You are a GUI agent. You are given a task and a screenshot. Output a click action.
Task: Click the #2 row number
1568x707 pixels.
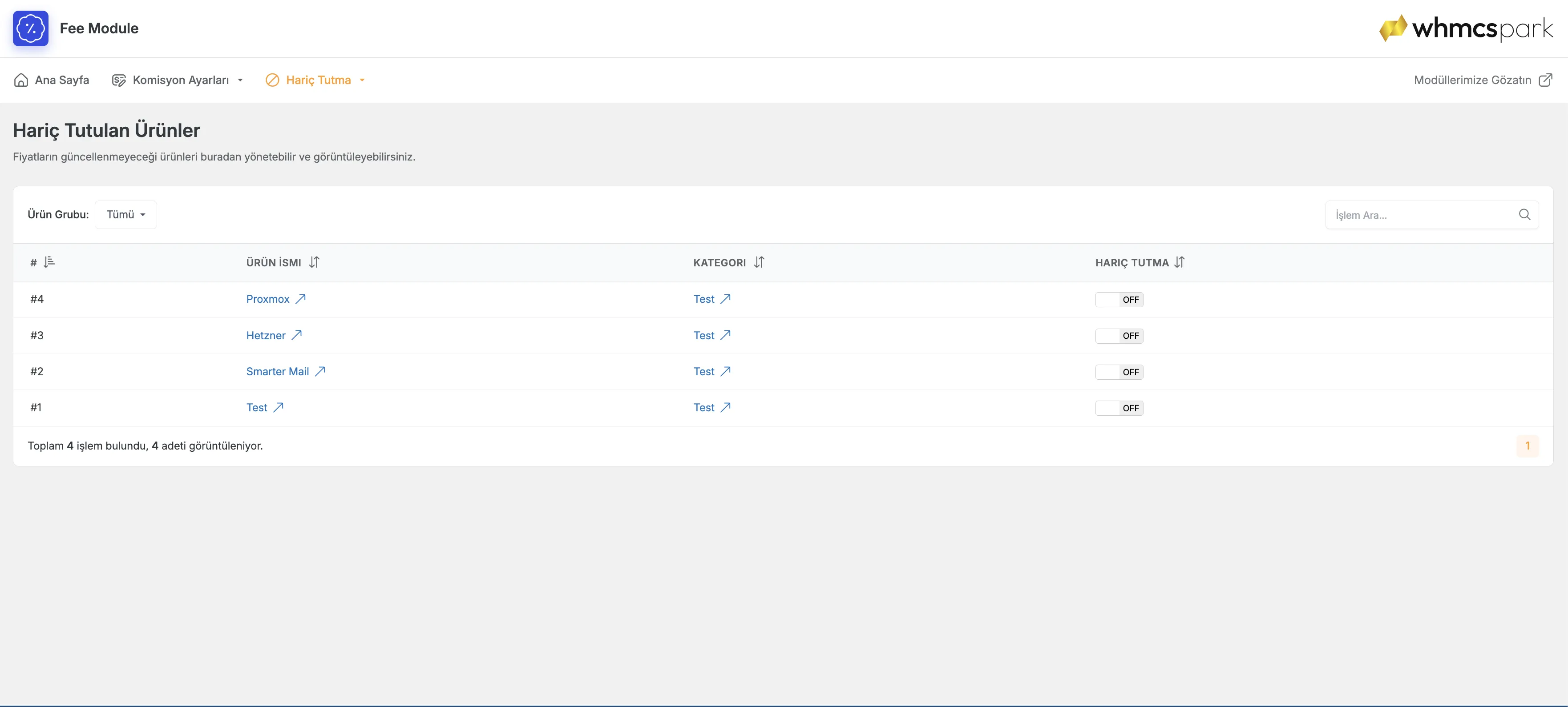(36, 371)
